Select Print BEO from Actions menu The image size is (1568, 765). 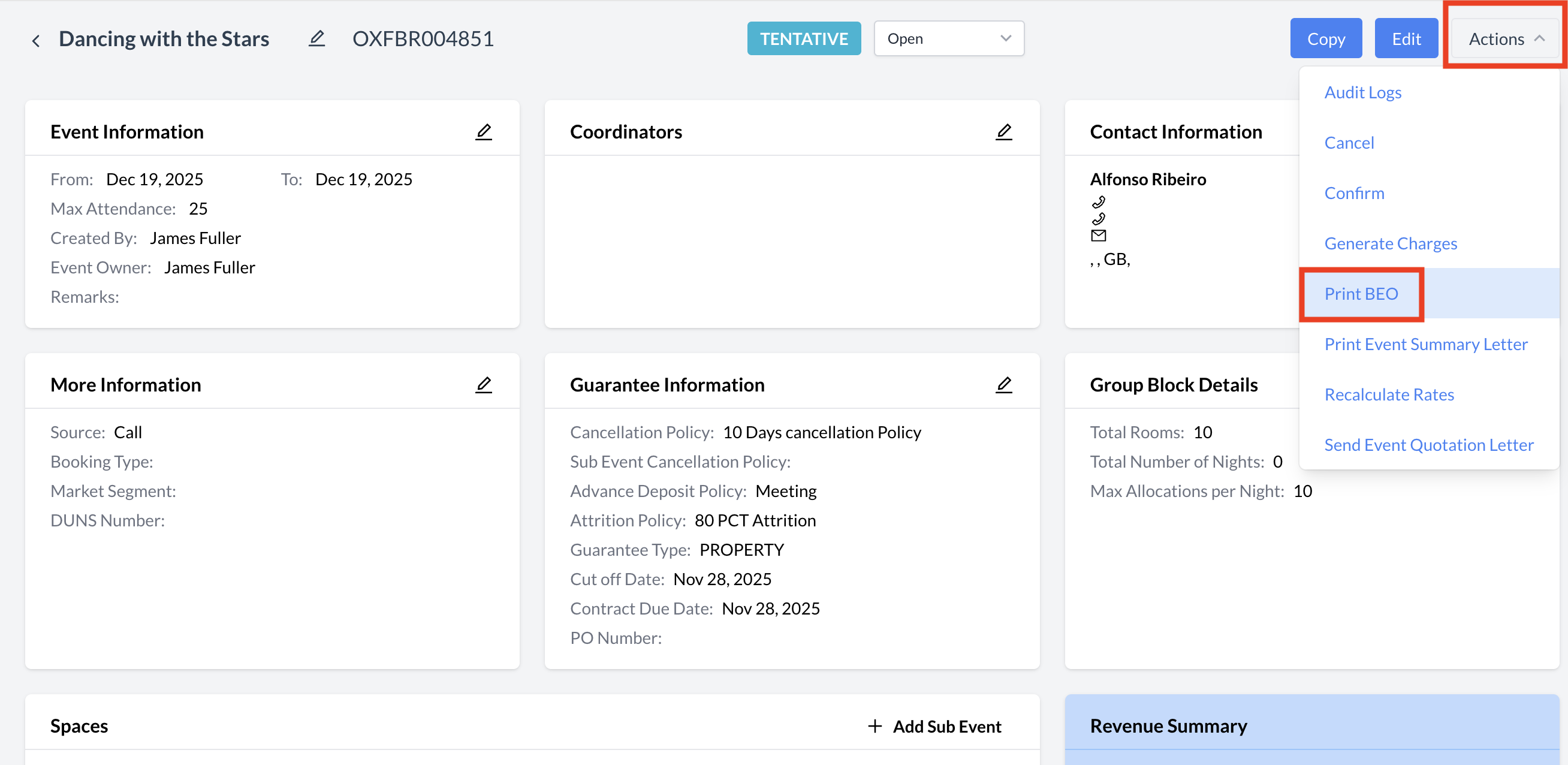(1361, 294)
